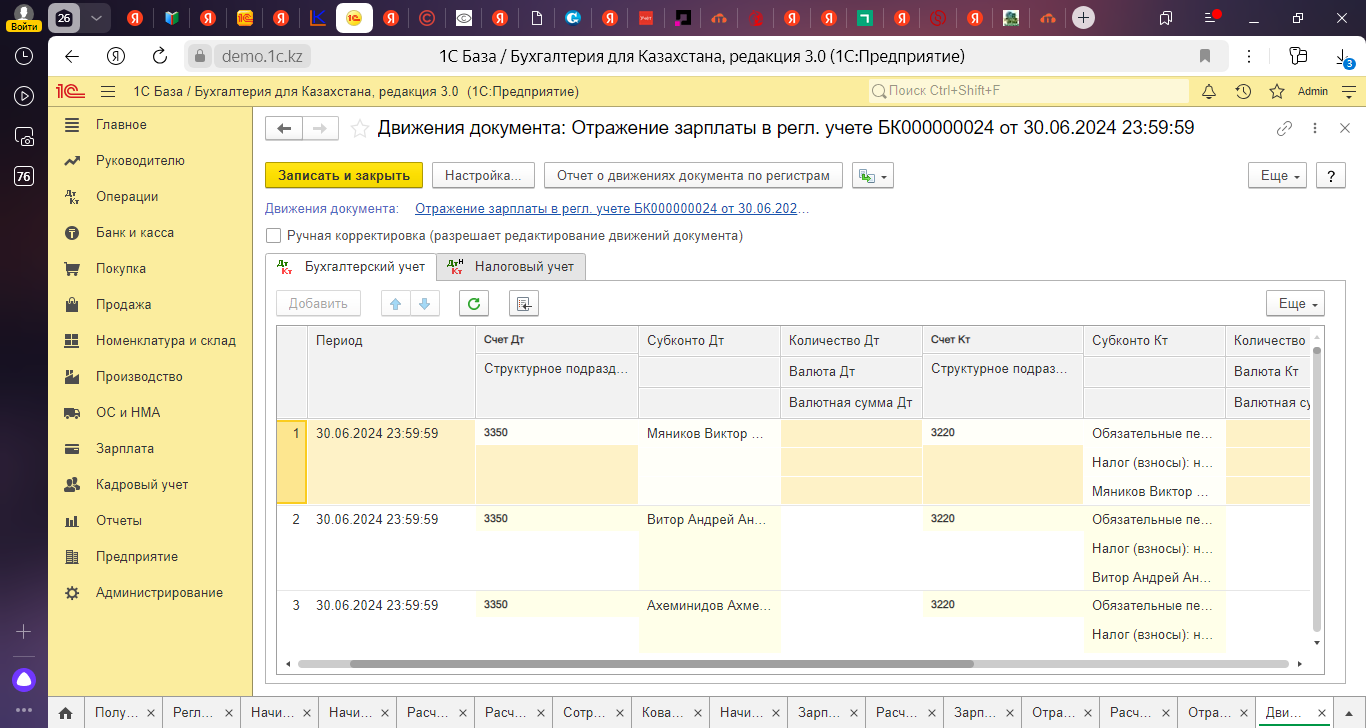
Task: Click Записать и закрыть button
Action: [344, 175]
